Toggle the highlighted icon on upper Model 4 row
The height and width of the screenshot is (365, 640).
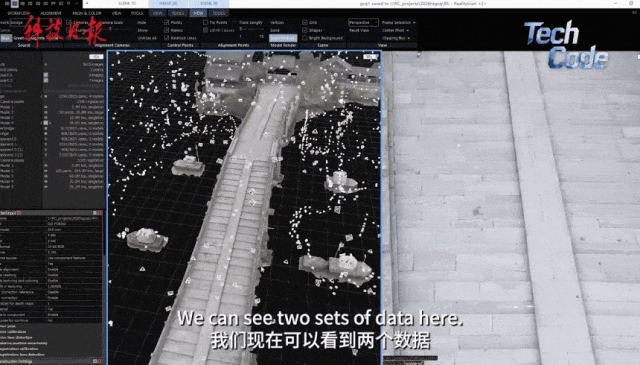coord(46,123)
